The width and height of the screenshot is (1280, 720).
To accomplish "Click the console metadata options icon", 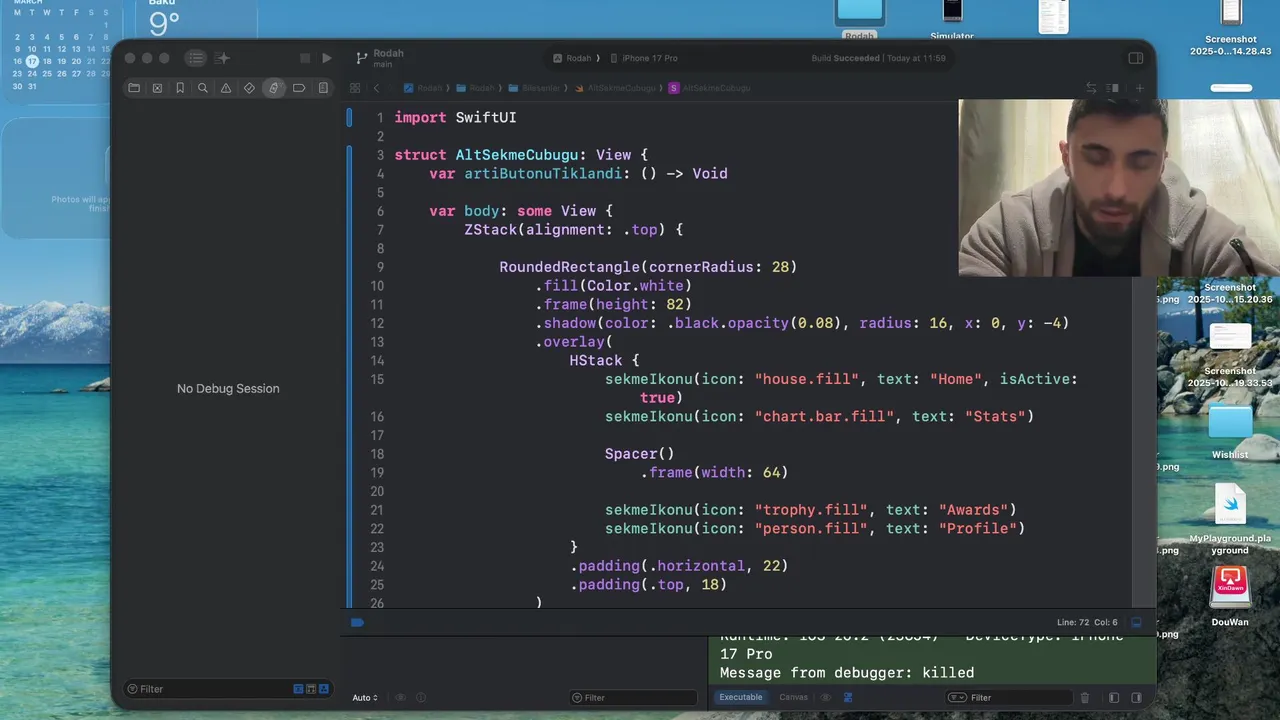I will [847, 698].
